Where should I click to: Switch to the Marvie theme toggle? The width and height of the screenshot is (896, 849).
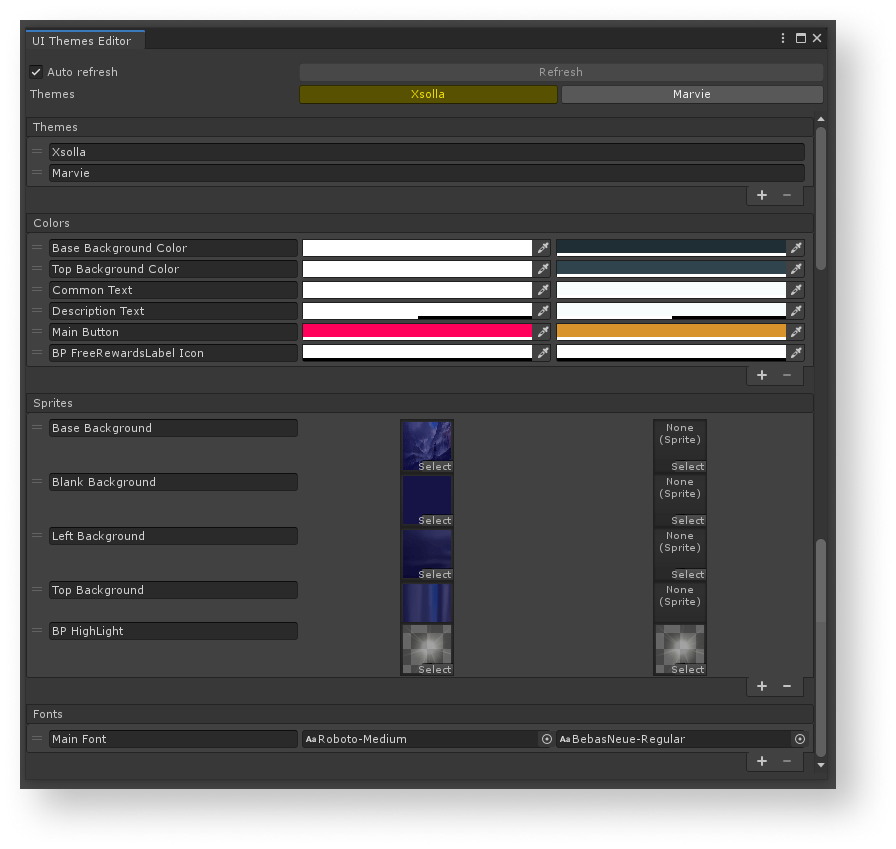click(692, 94)
